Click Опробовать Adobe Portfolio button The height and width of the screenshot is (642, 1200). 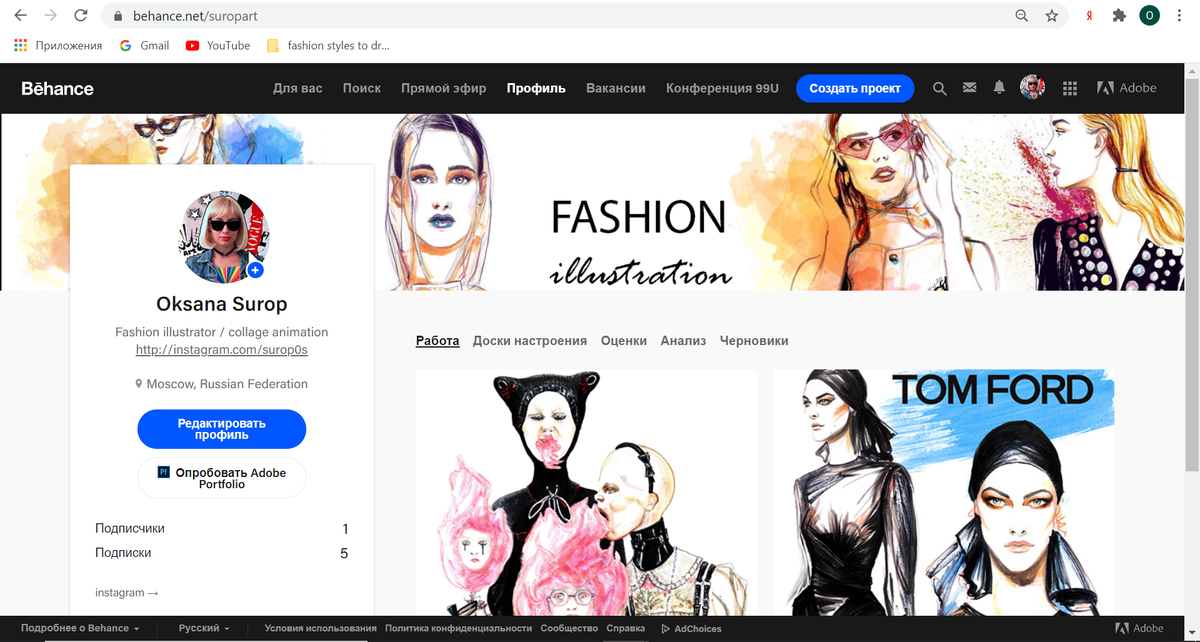[221, 478]
